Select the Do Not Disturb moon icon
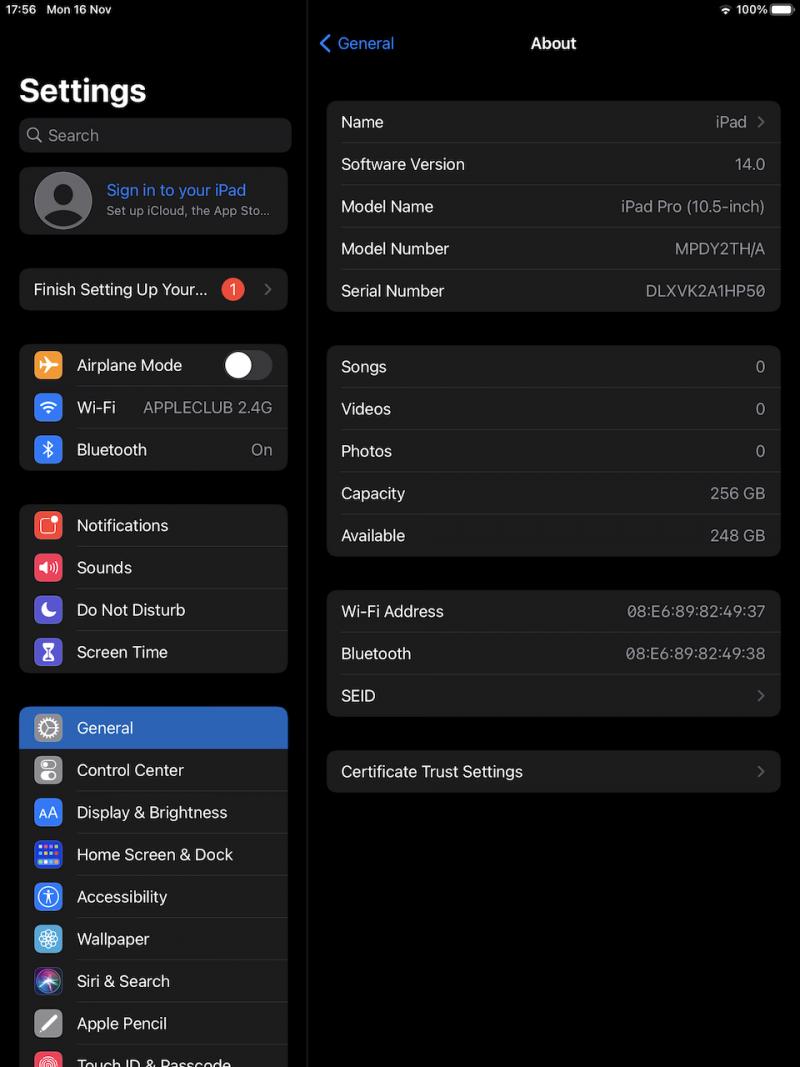The image size is (800, 1067). click(x=48, y=610)
